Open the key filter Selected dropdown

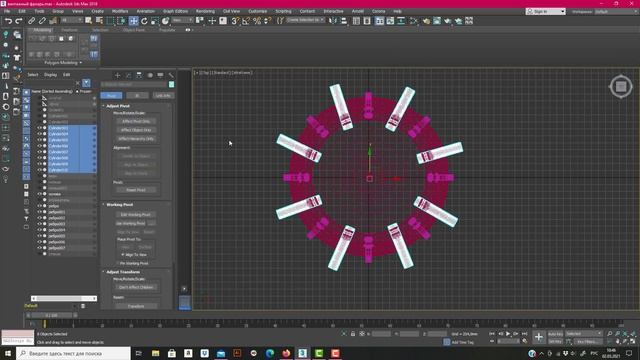click(x=584, y=334)
